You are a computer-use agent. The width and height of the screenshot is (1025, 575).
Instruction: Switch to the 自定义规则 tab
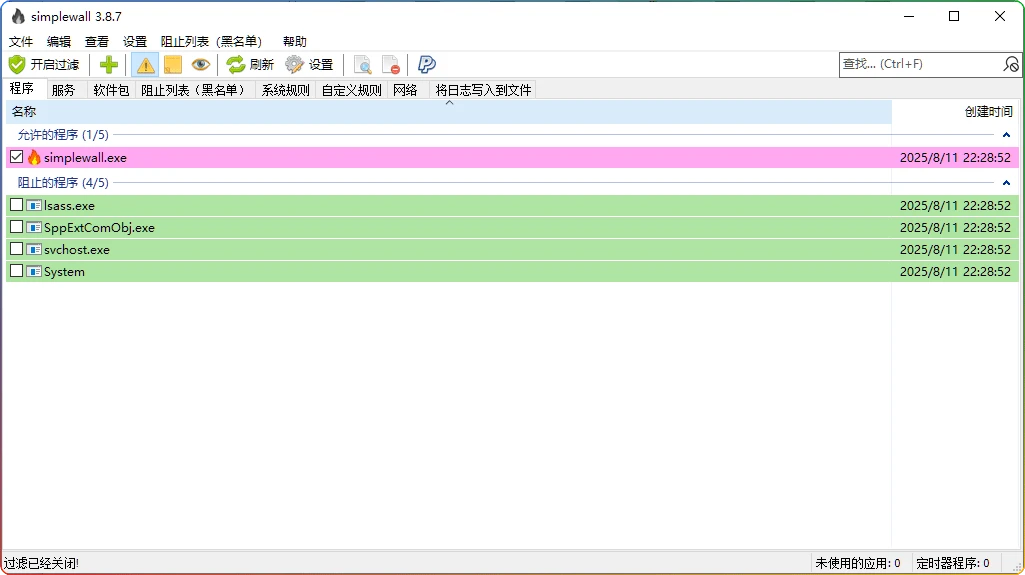click(352, 90)
